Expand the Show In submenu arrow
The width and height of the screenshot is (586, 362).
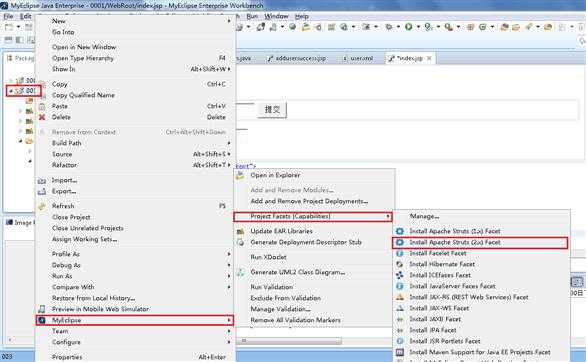coord(229,69)
